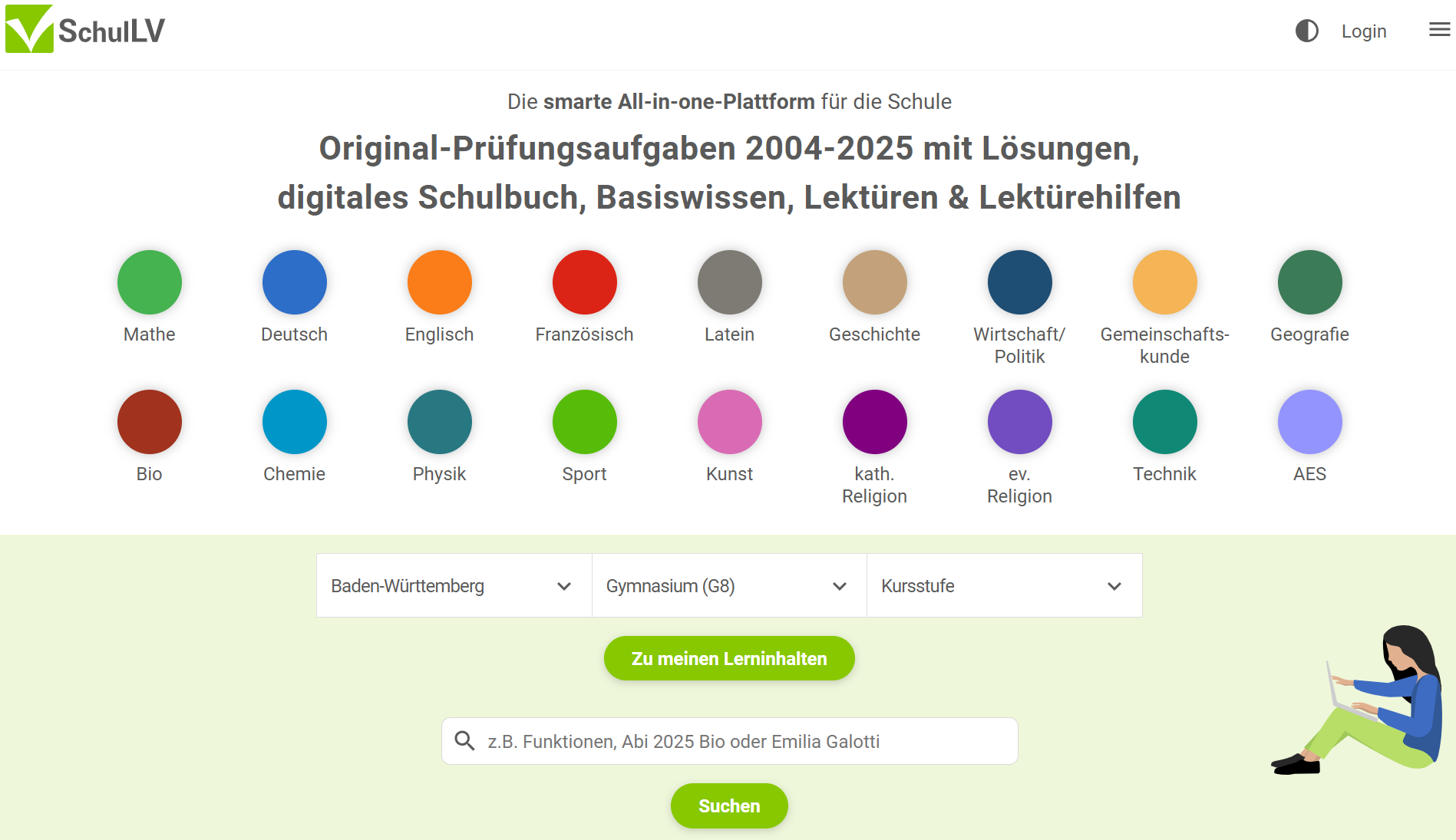Click into the search input field

coord(728,741)
